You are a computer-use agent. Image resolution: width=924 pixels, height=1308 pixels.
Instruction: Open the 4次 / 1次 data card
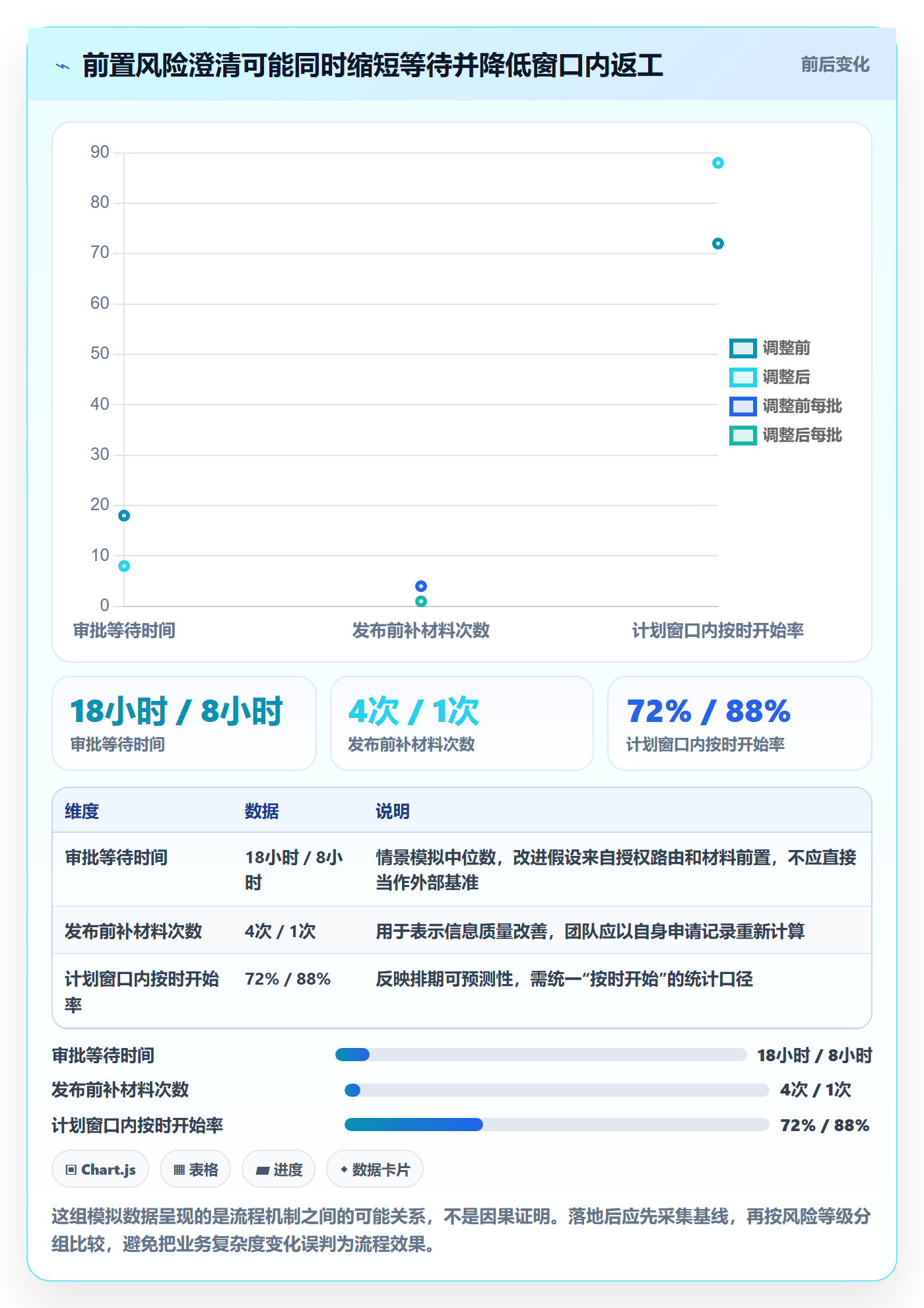point(462,723)
